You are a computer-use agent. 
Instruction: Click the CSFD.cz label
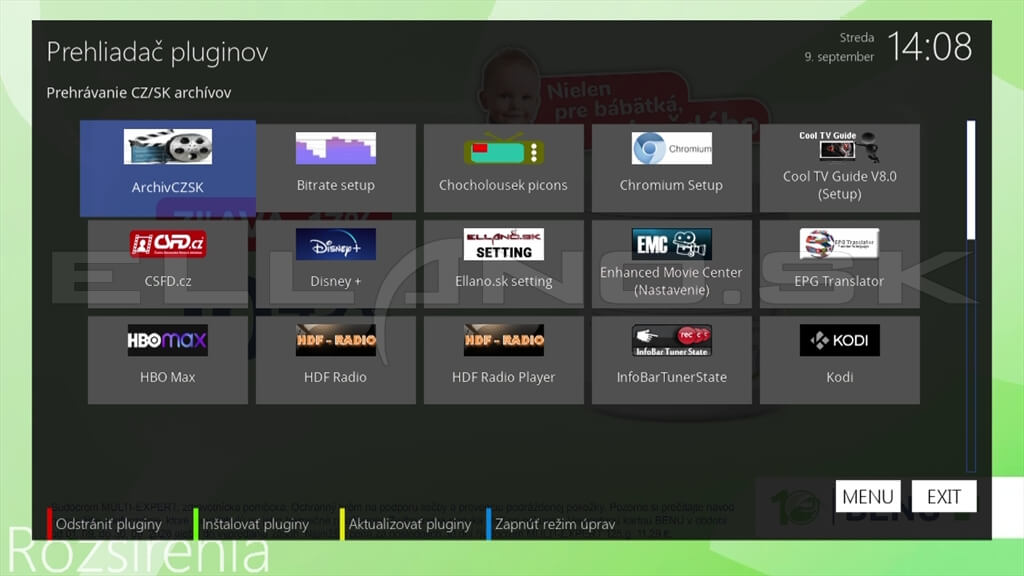pyautogui.click(x=168, y=281)
